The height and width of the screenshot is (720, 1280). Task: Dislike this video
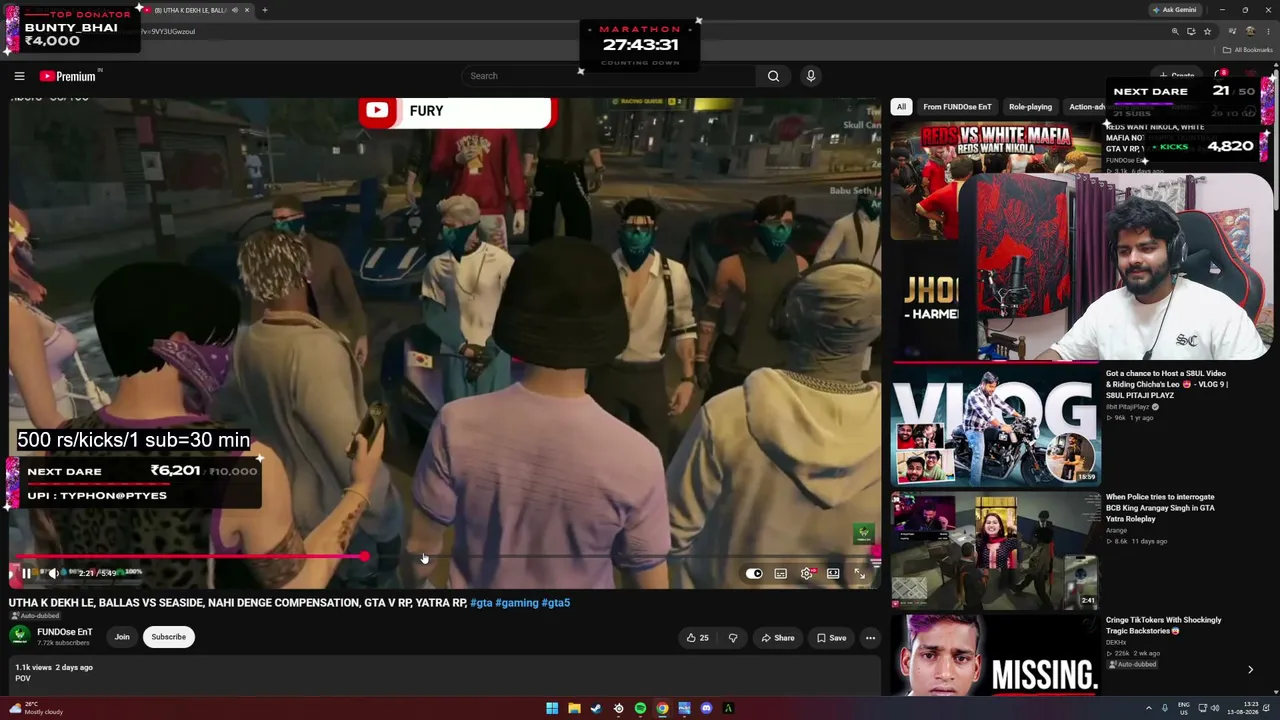(733, 638)
